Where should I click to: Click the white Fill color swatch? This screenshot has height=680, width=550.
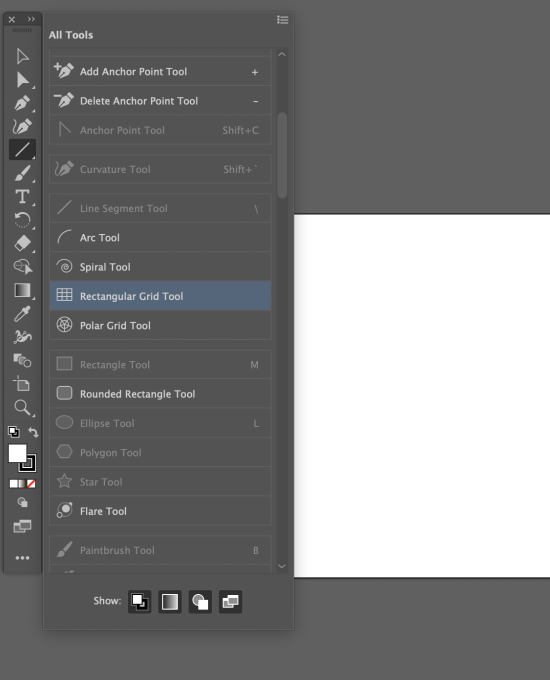[x=17, y=453]
